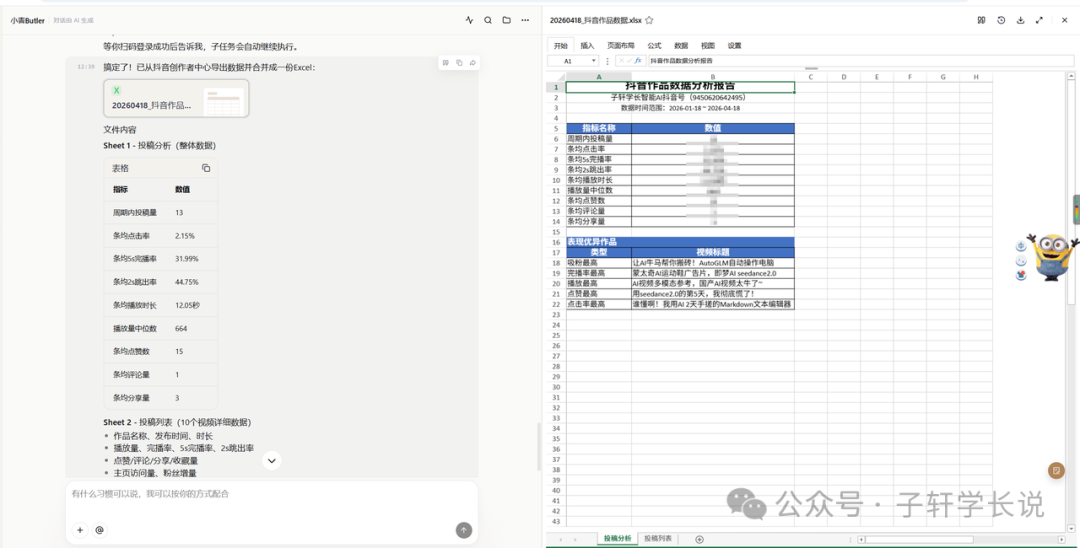Click the horizontal scrollbar right arrow
1080x548 pixels.
point(1061,540)
